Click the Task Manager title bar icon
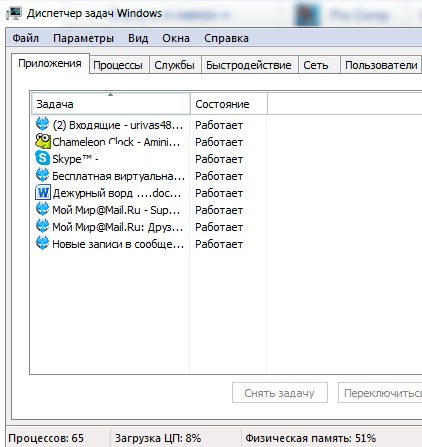 [x=13, y=13]
